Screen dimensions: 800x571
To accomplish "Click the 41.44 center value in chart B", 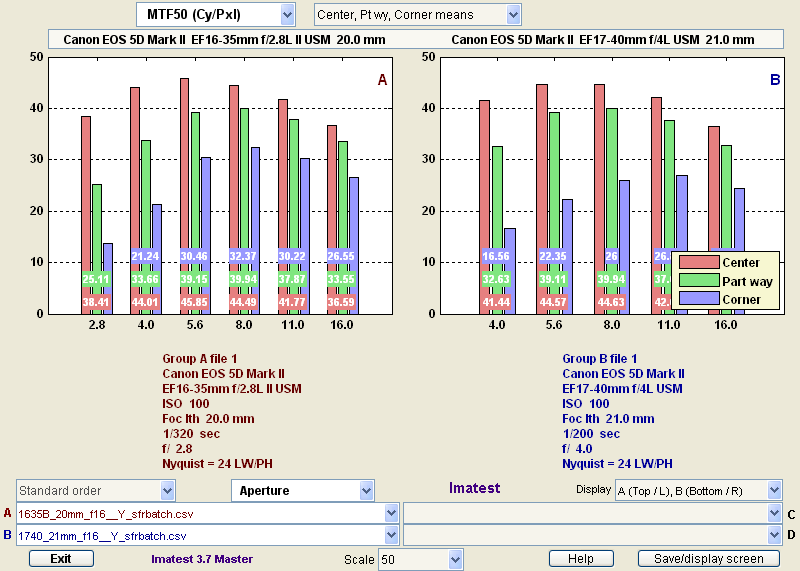I will [496, 302].
